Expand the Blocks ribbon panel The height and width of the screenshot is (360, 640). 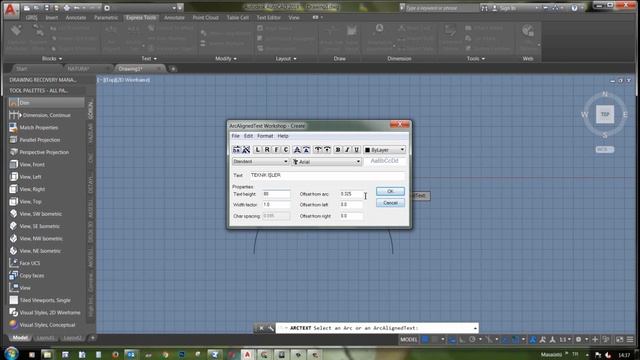pos(52,59)
